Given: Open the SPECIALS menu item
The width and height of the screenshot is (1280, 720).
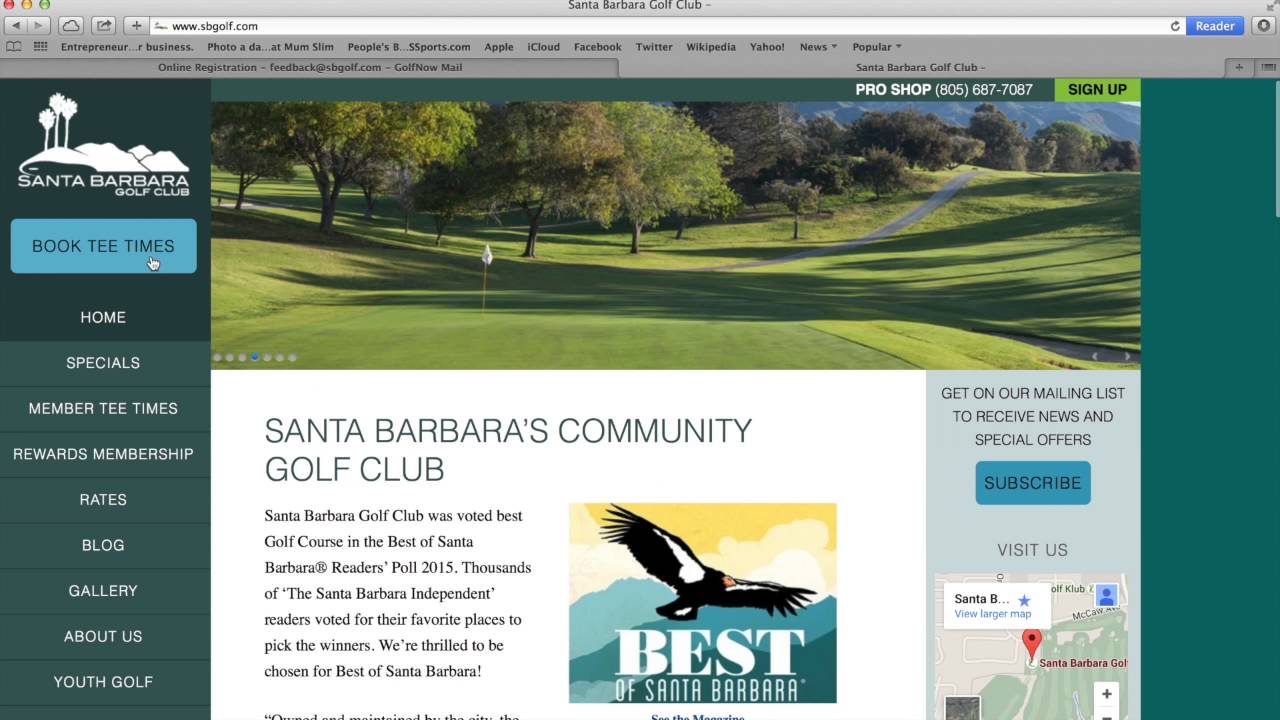Looking at the screenshot, I should tap(103, 363).
